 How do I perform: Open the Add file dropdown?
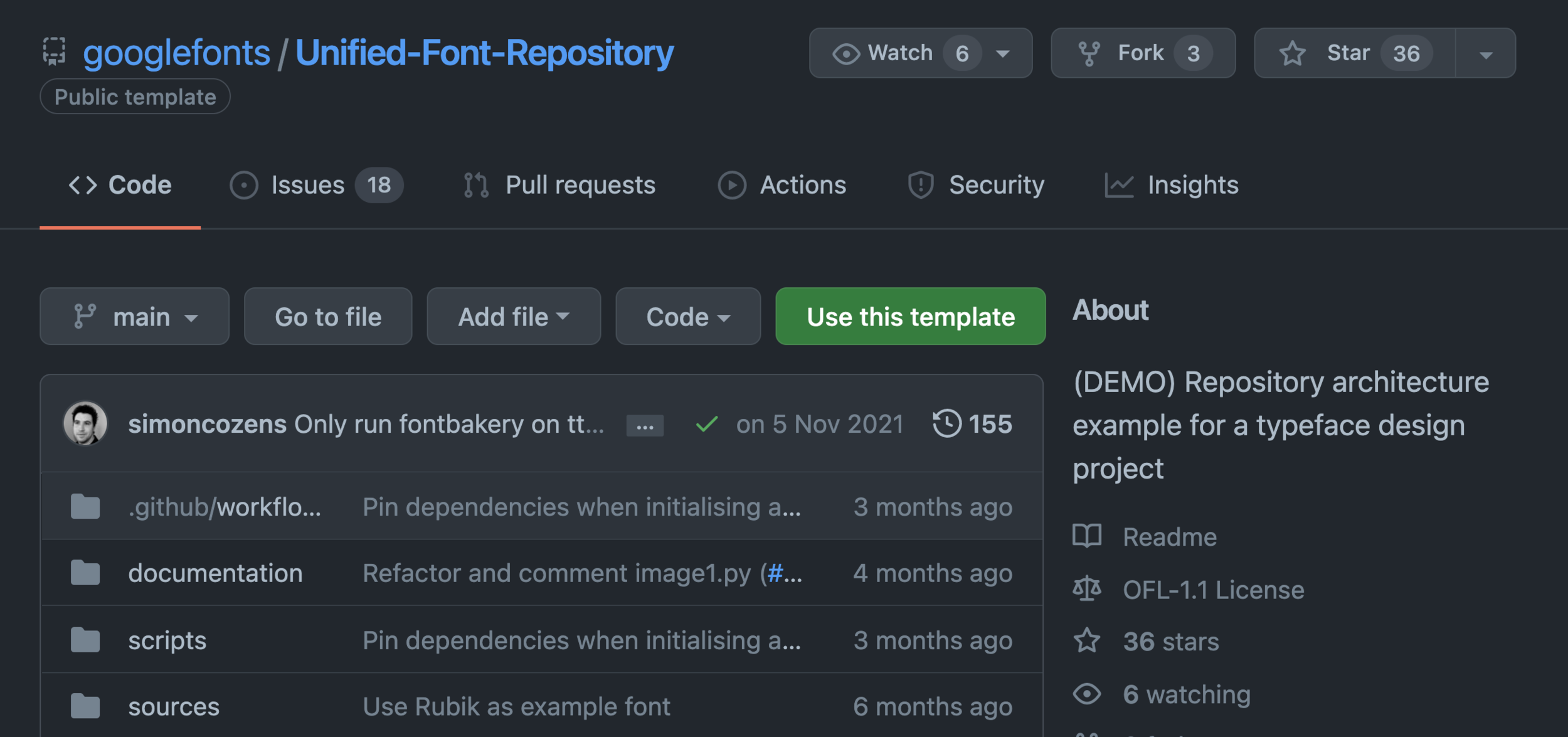point(513,316)
